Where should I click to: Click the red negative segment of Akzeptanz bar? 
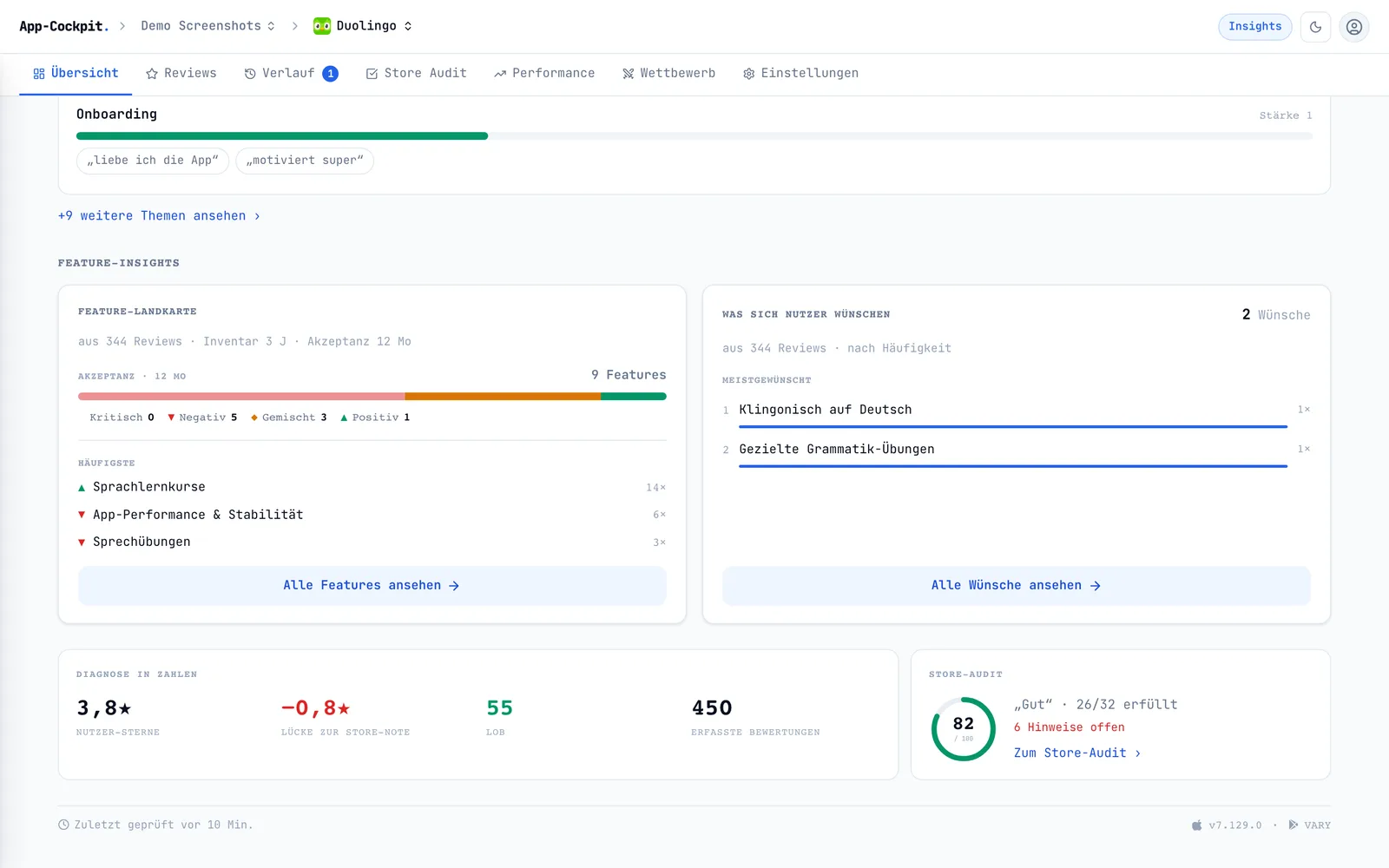point(241,397)
